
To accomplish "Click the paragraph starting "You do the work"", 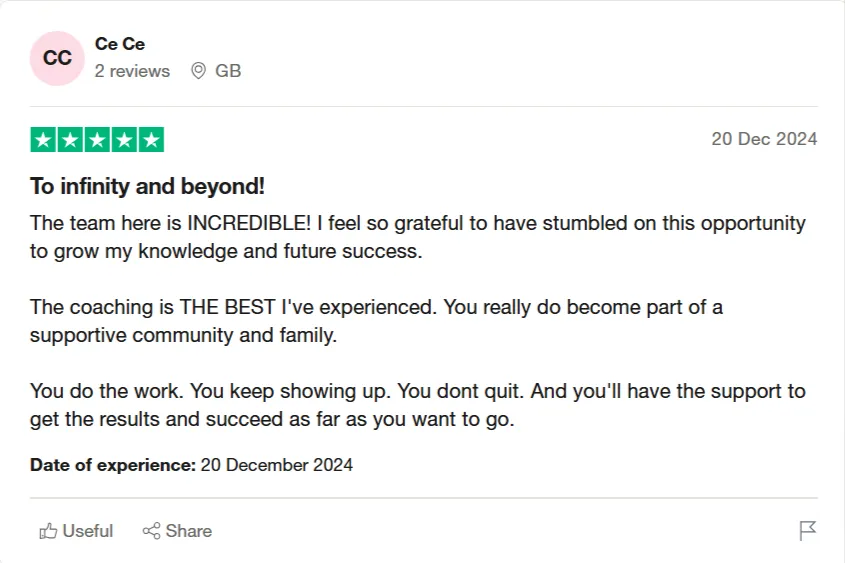I will [417, 405].
